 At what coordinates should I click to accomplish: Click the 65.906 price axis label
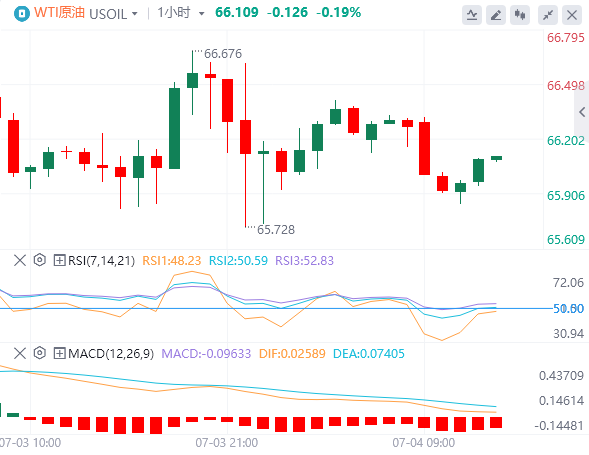[566, 196]
